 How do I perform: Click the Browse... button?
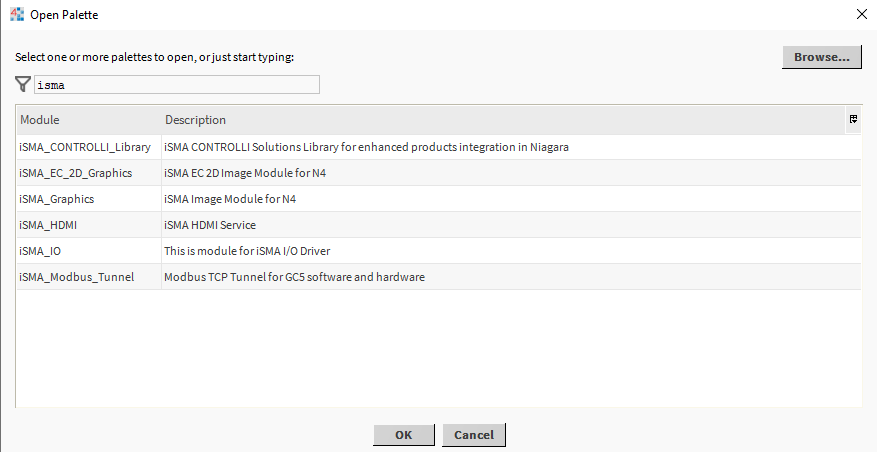pos(821,57)
